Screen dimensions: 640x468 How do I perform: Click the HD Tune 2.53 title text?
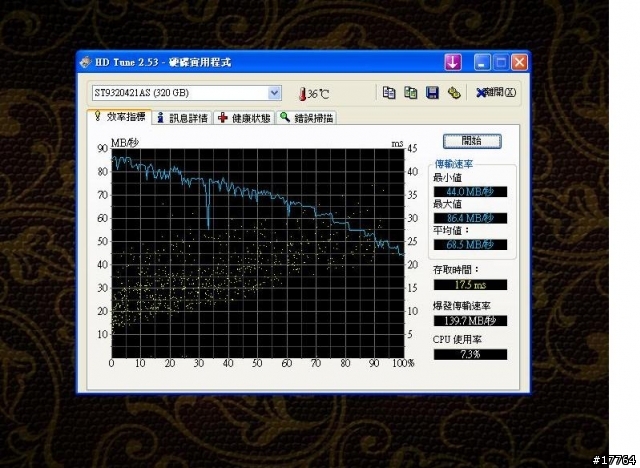coord(163,62)
